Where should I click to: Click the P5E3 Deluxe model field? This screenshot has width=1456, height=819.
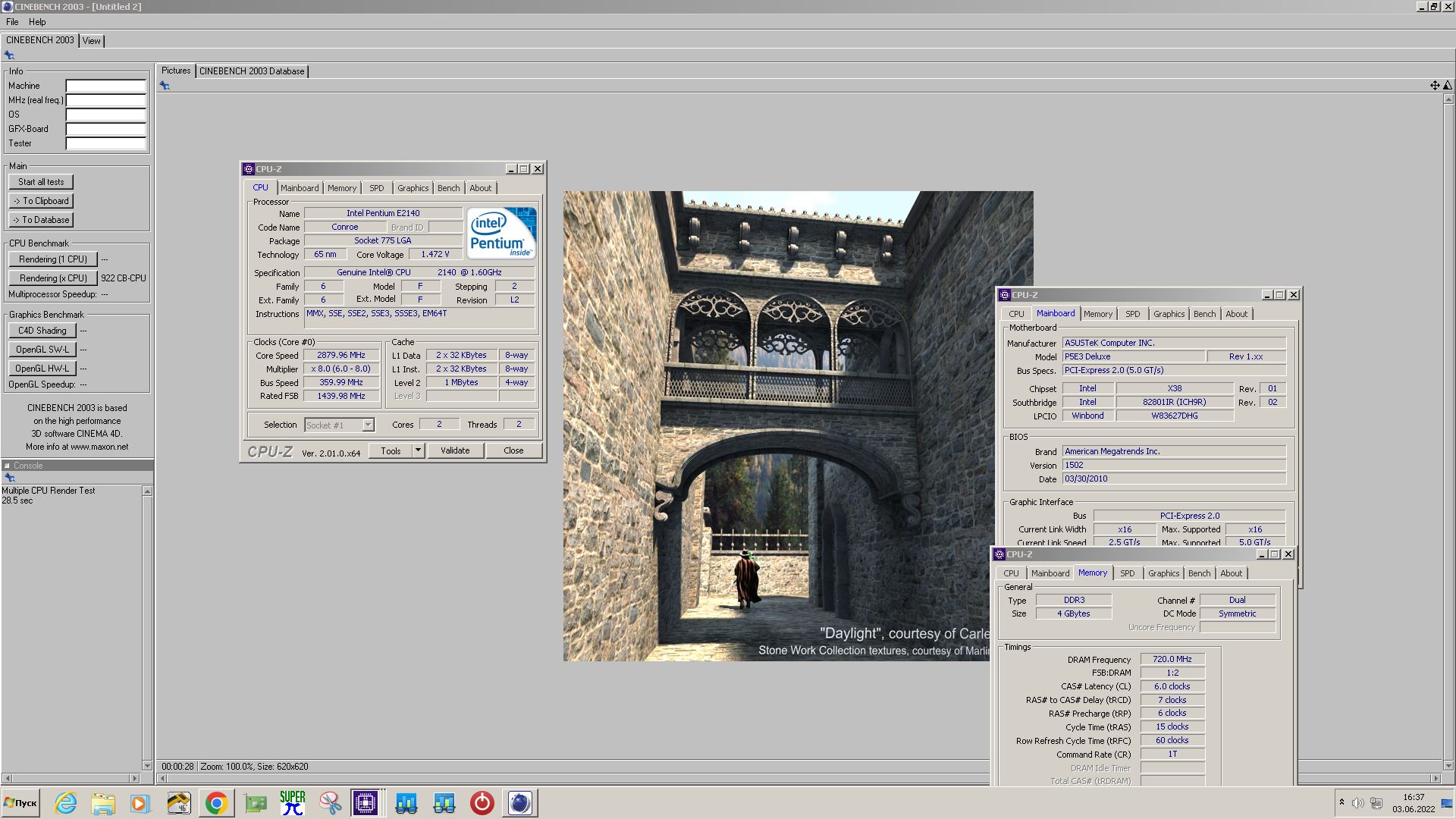(x=1134, y=356)
